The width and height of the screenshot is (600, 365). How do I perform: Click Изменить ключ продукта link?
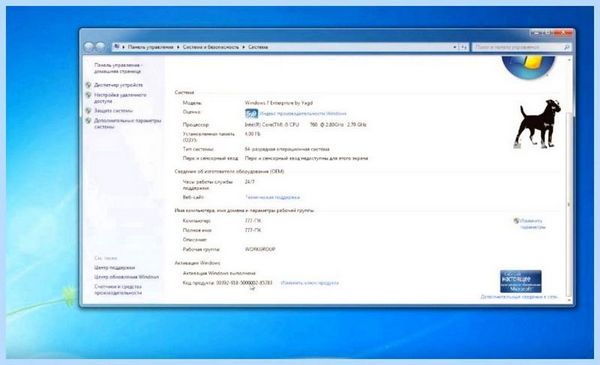(x=310, y=283)
